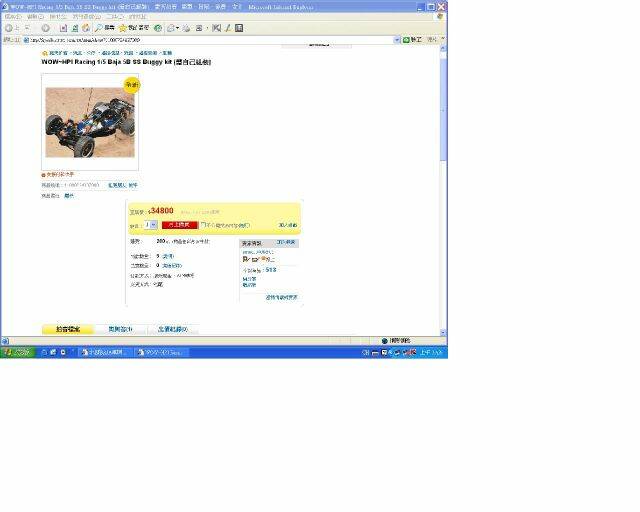
Task: Open the Favorites menu in the menu bar
Action: [x=87, y=17]
